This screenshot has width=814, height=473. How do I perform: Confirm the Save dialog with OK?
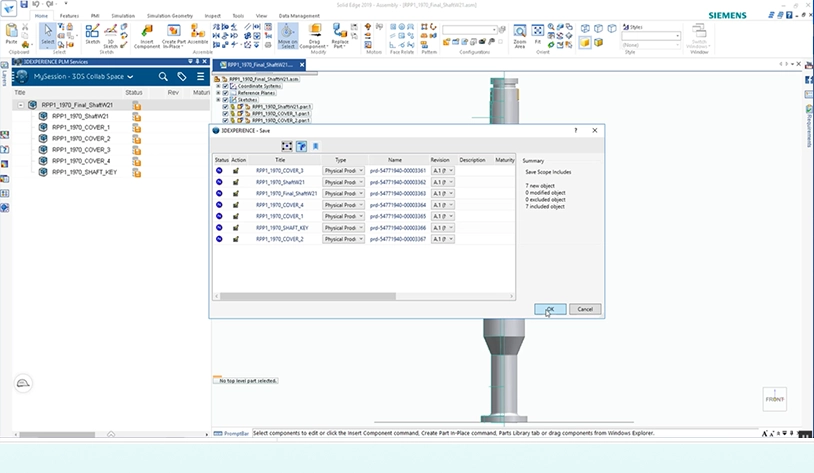tap(550, 309)
